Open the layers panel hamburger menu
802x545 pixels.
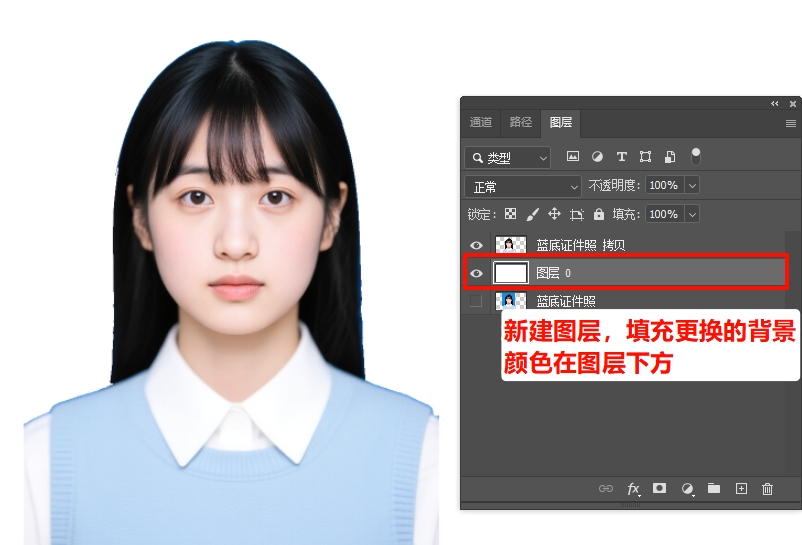(x=791, y=123)
